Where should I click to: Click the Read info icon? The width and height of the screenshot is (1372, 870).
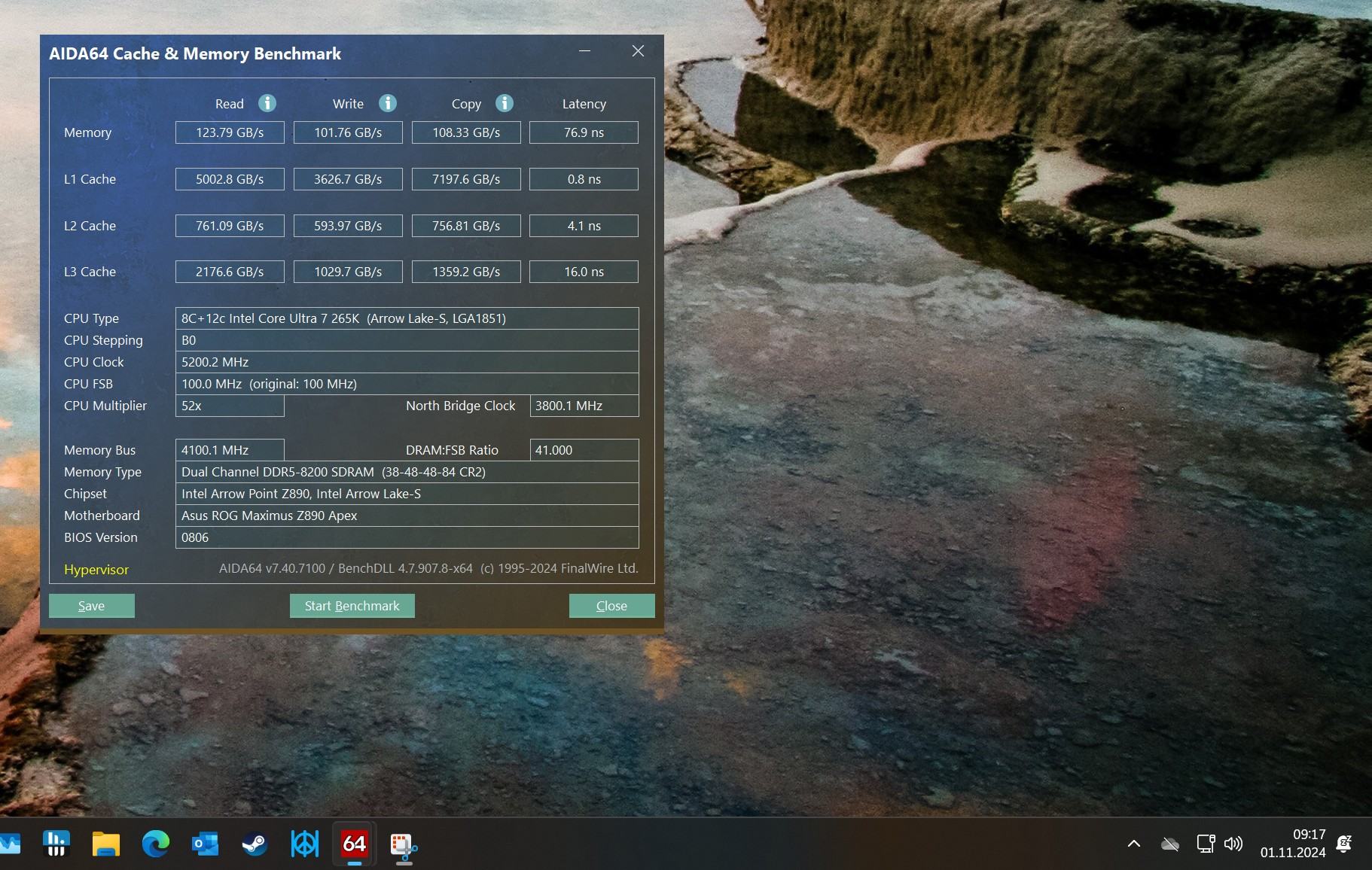tap(267, 103)
